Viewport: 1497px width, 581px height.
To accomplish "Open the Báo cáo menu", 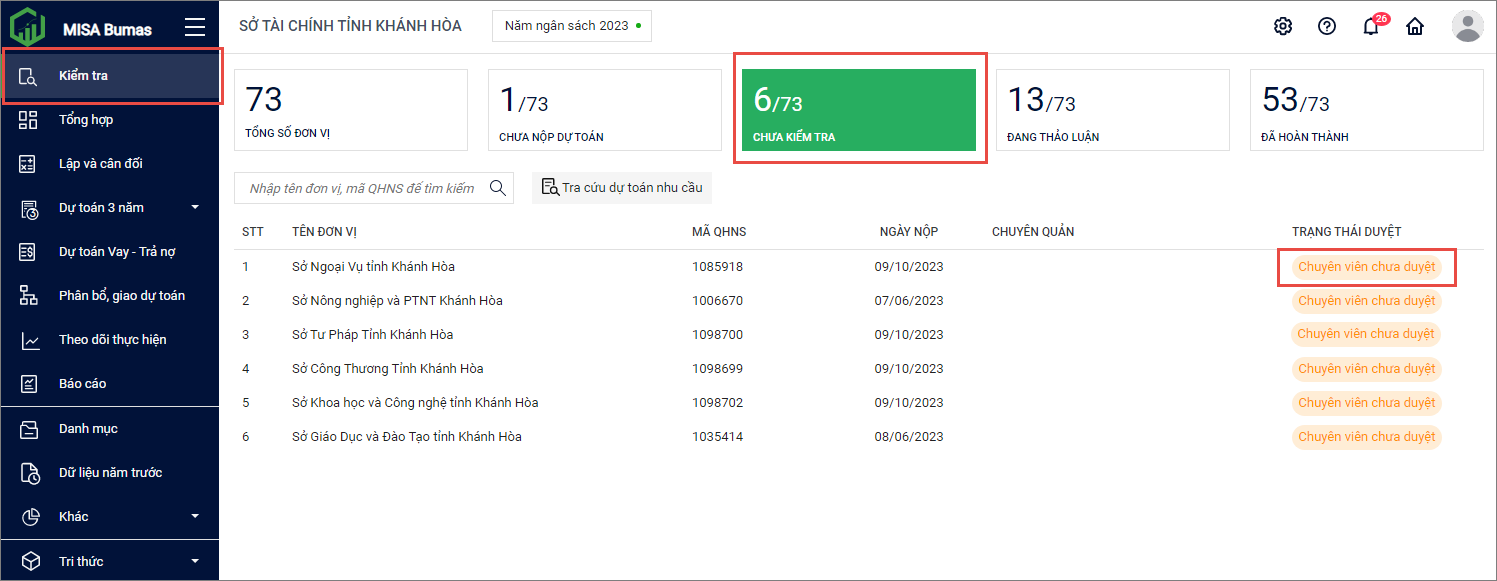I will pyautogui.click(x=82, y=384).
